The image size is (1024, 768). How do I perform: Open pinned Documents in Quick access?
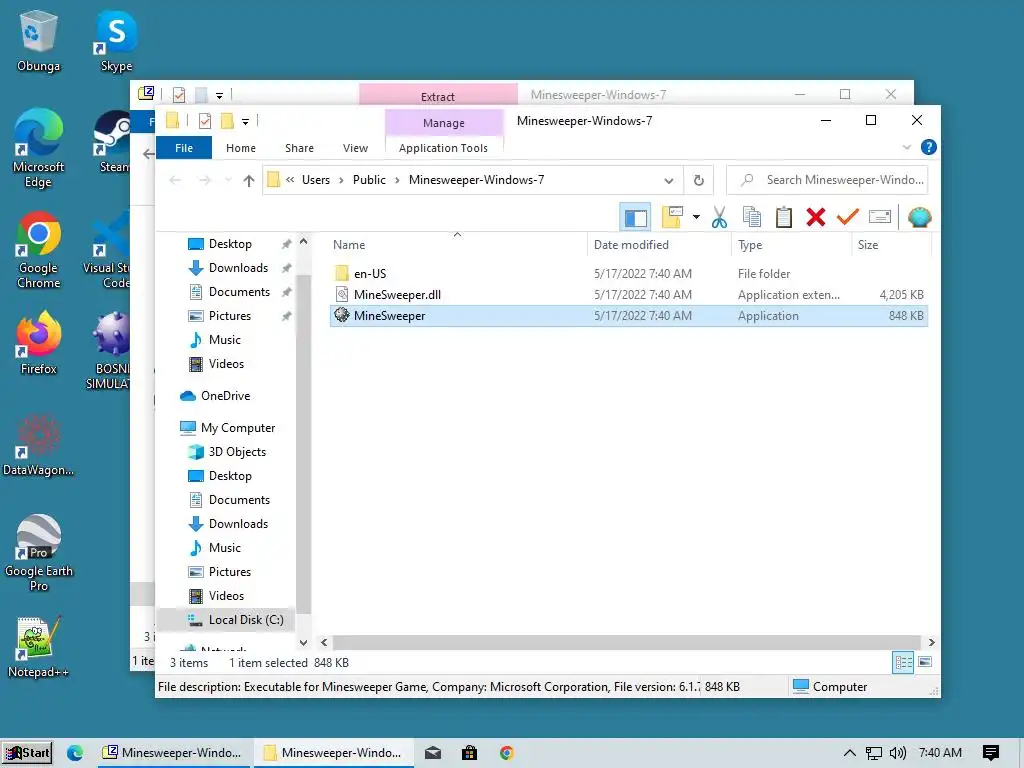click(x=239, y=292)
